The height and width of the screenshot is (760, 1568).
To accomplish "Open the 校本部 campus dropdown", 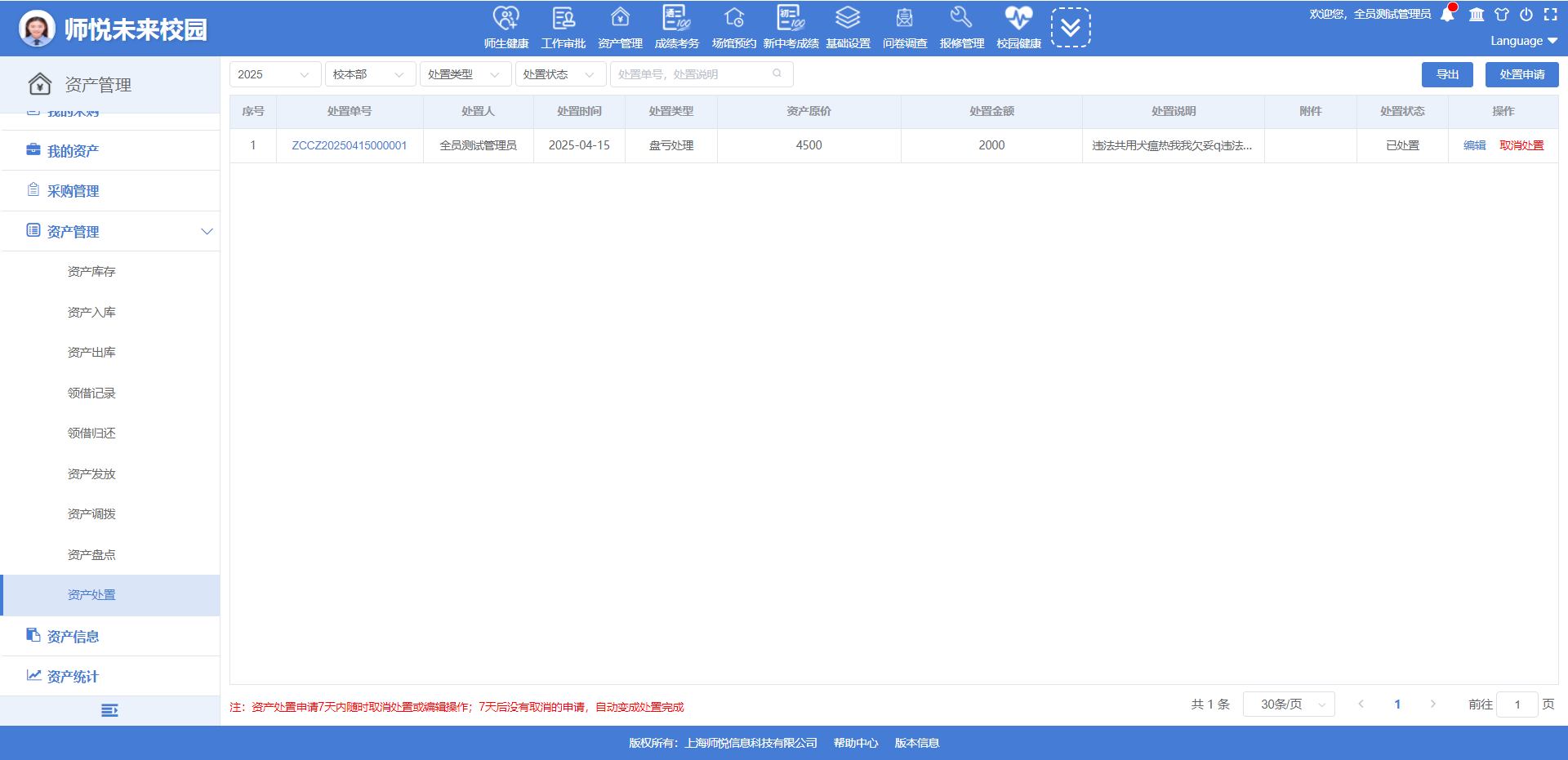I will (371, 74).
